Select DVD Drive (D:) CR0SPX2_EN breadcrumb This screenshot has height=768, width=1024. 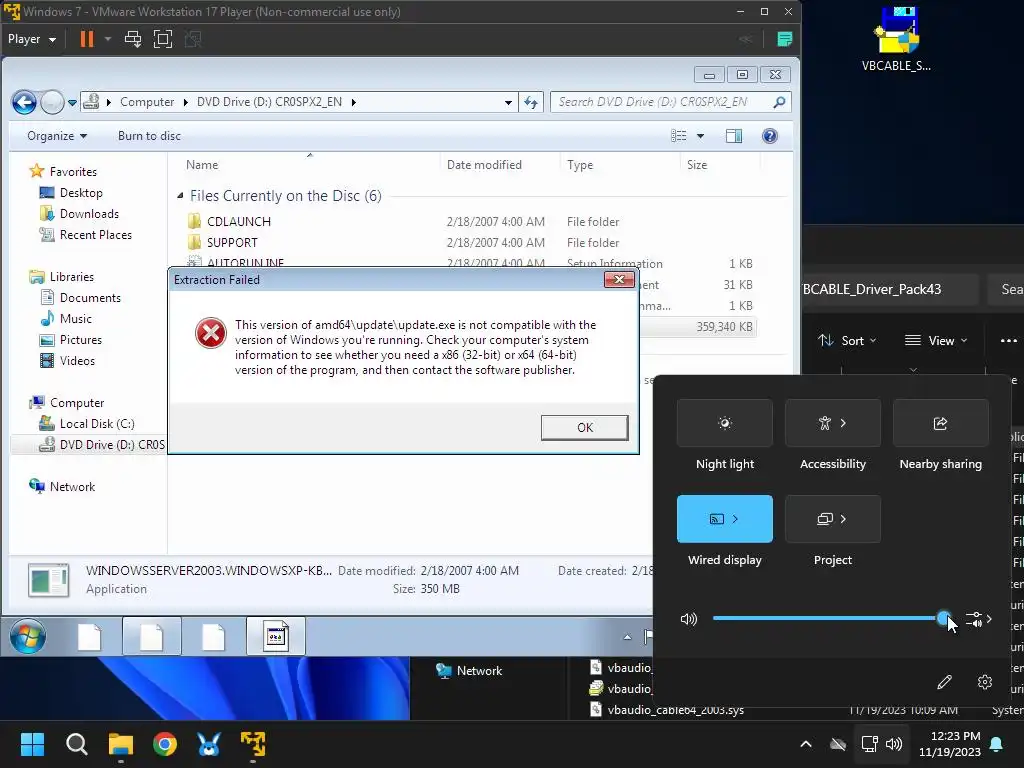tap(269, 102)
